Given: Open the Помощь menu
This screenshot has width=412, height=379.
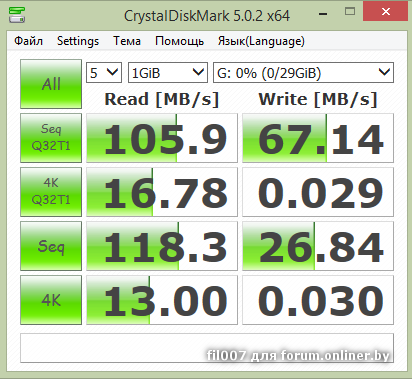Looking at the screenshot, I should 179,41.
